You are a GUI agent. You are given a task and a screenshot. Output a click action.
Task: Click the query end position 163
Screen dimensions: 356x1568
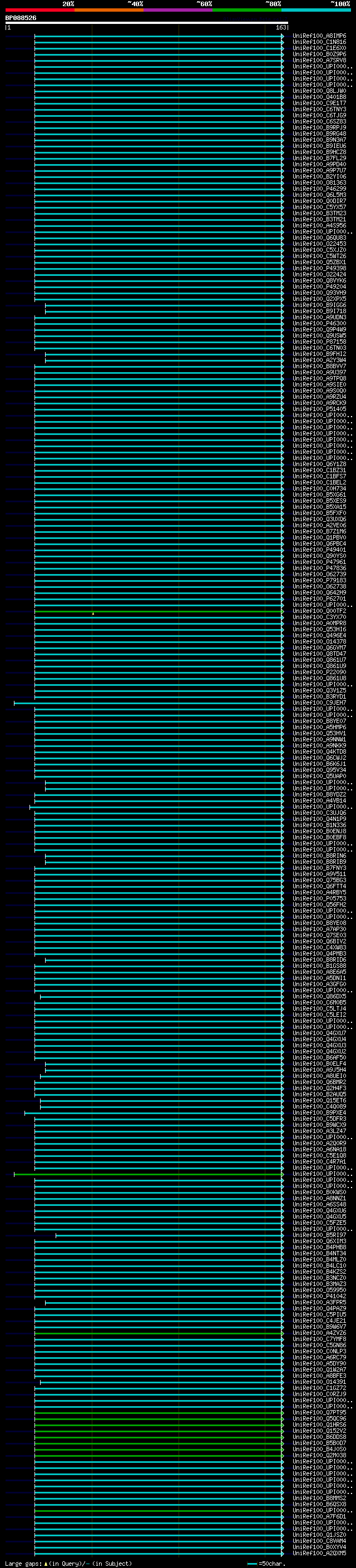(280, 27)
